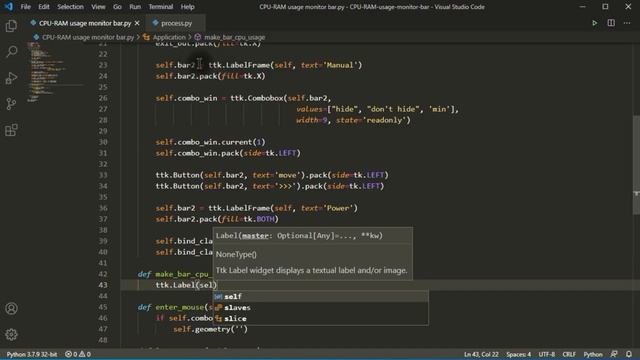This screenshot has height=360, width=640.
Task: Open the Accounts menu icon
Action: (11, 309)
